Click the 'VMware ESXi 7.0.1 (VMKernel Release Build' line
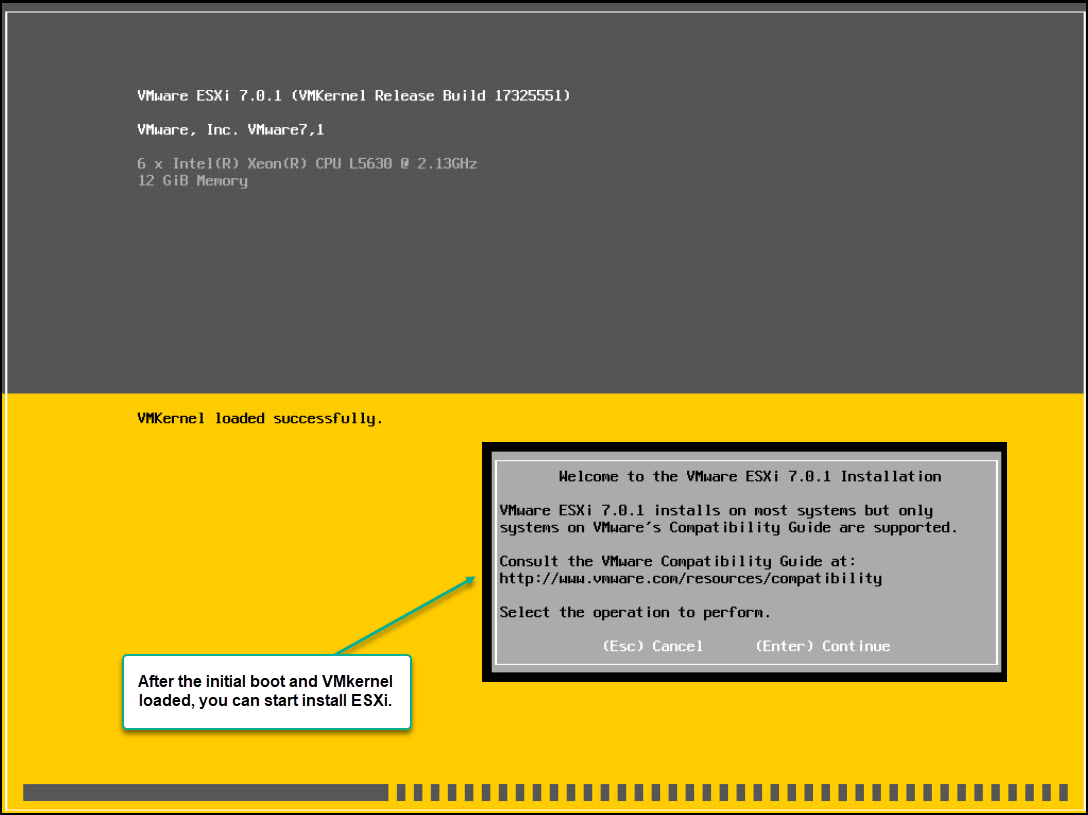The height and width of the screenshot is (815, 1088). pos(354,96)
